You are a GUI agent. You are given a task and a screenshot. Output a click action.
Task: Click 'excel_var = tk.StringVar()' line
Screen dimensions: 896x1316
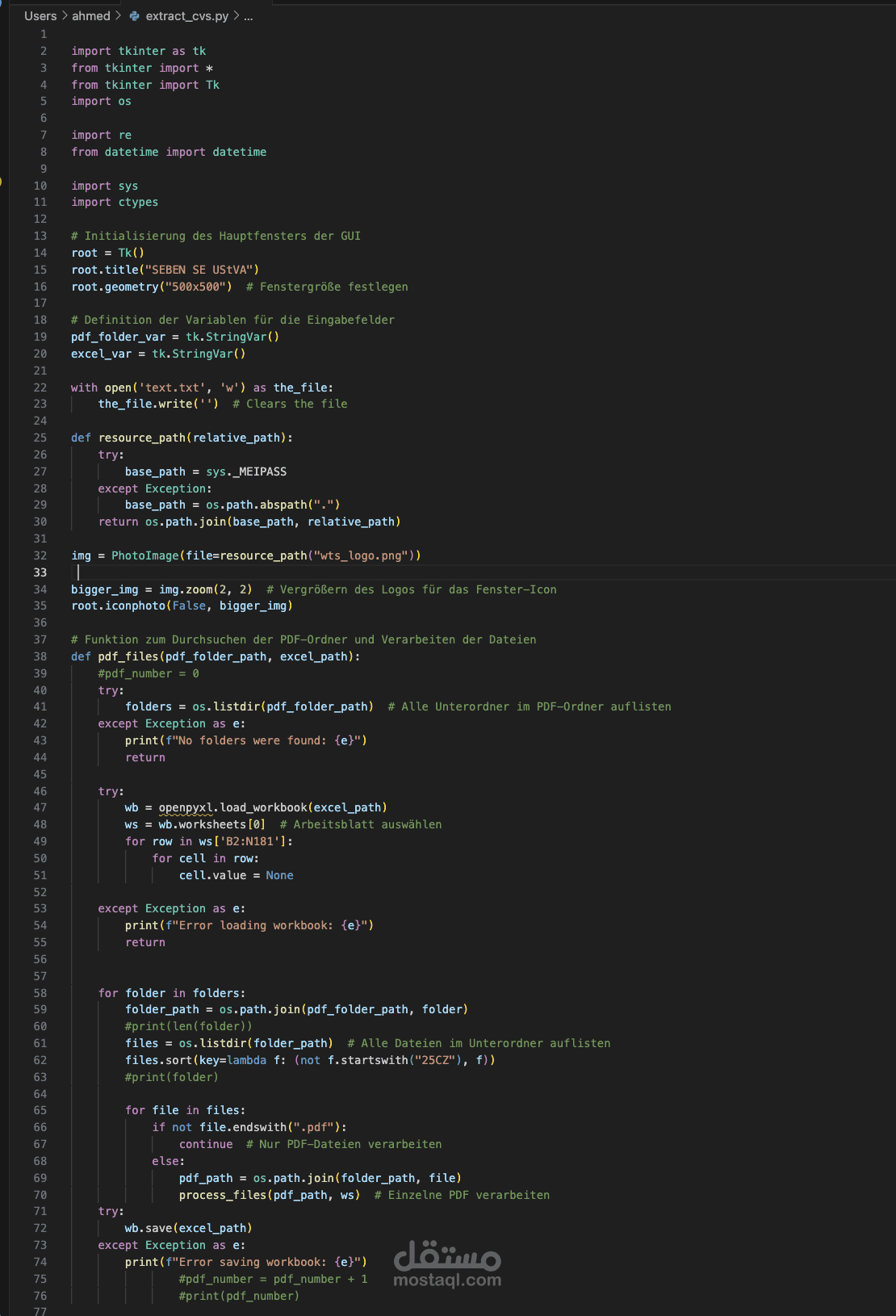tap(158, 354)
